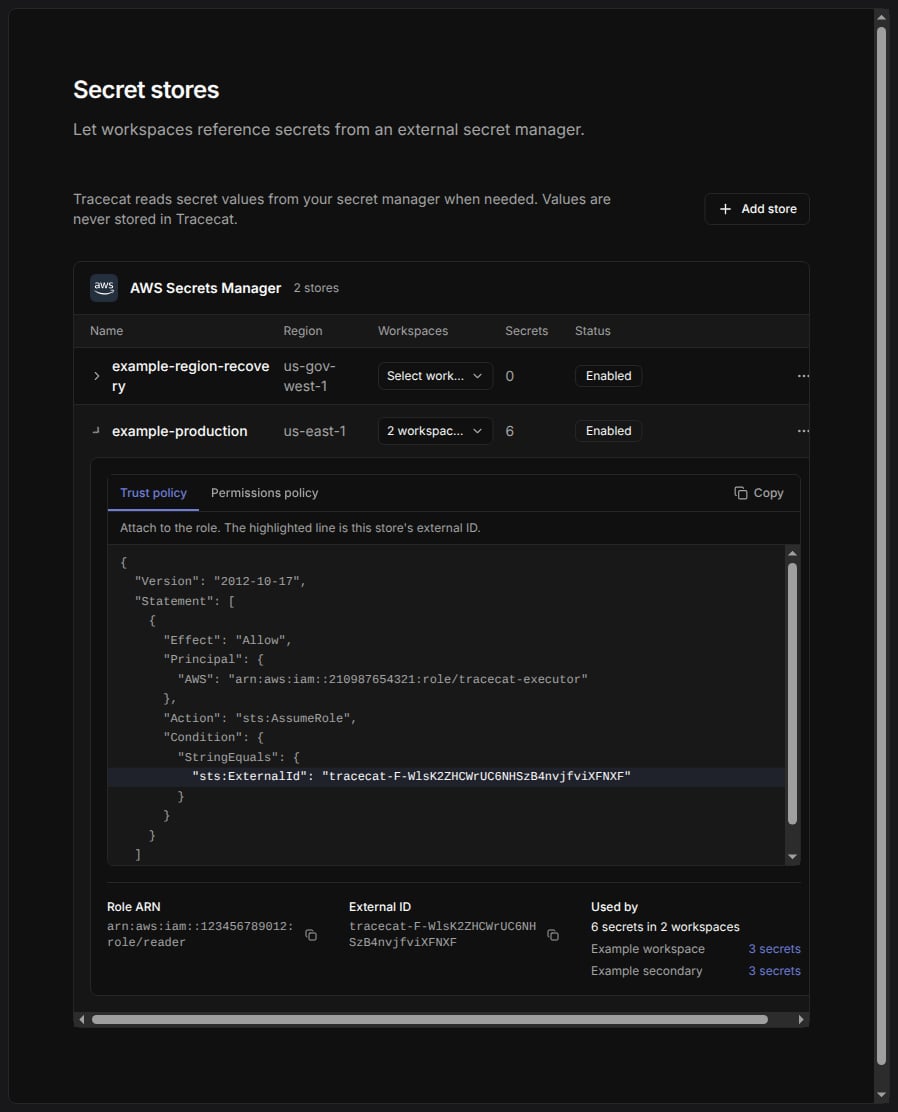The width and height of the screenshot is (898, 1112).
Task: Click the Example workspace label
Action: click(x=648, y=949)
